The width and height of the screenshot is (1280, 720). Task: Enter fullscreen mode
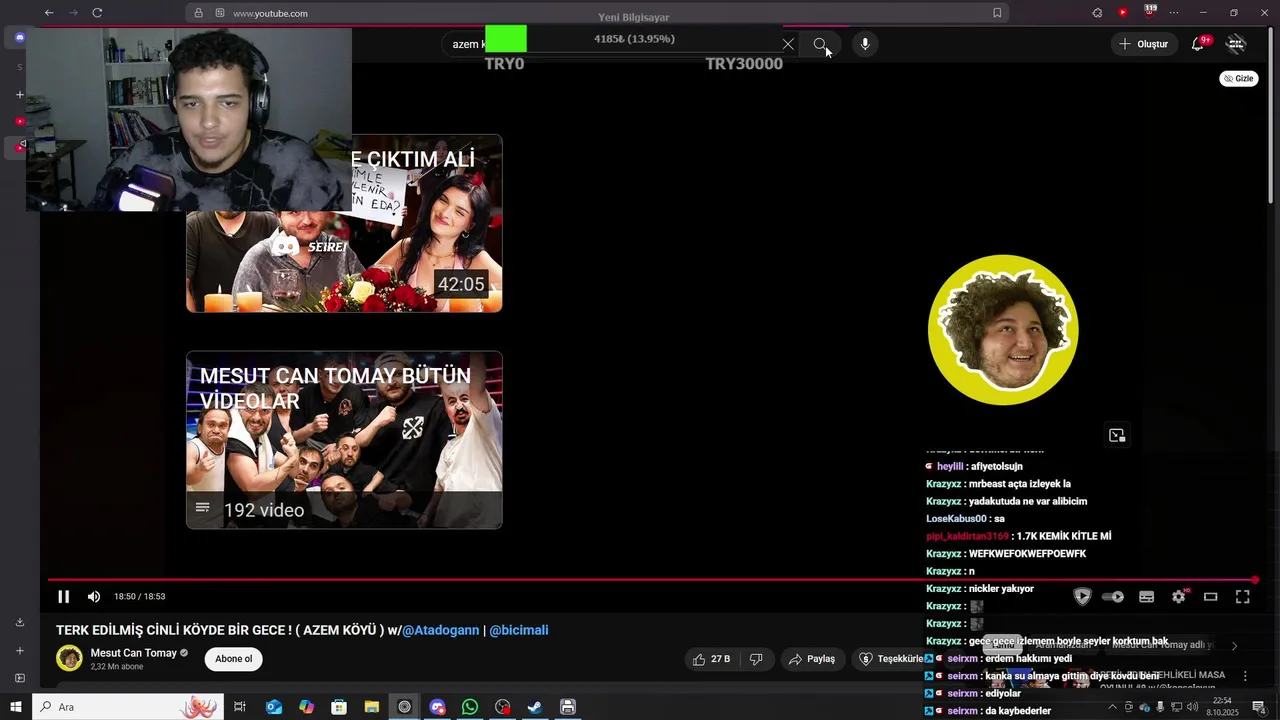tap(1242, 597)
